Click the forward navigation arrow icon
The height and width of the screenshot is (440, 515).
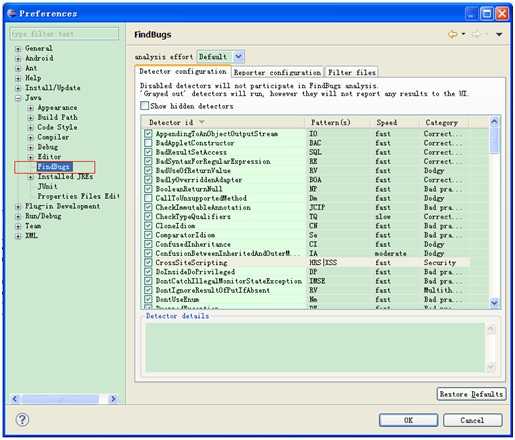click(x=476, y=34)
